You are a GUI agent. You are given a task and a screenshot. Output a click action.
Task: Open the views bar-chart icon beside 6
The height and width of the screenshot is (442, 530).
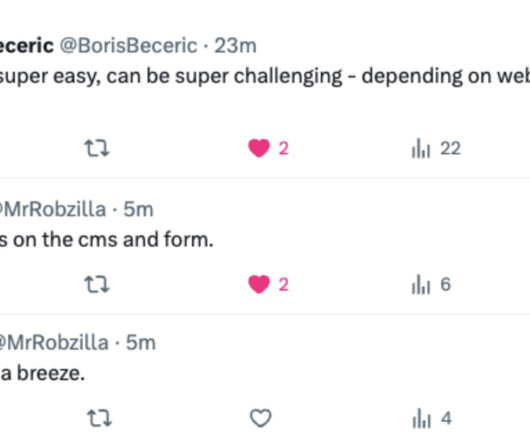[421, 284]
